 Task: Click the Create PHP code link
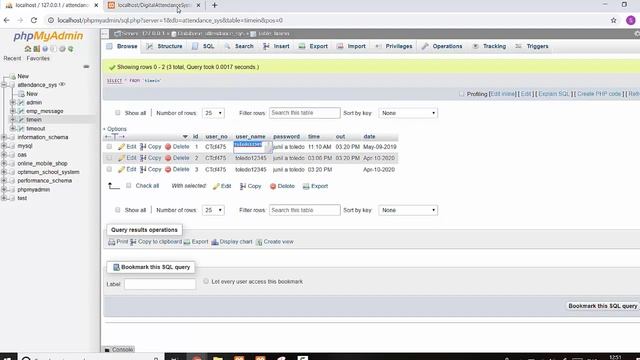point(599,94)
